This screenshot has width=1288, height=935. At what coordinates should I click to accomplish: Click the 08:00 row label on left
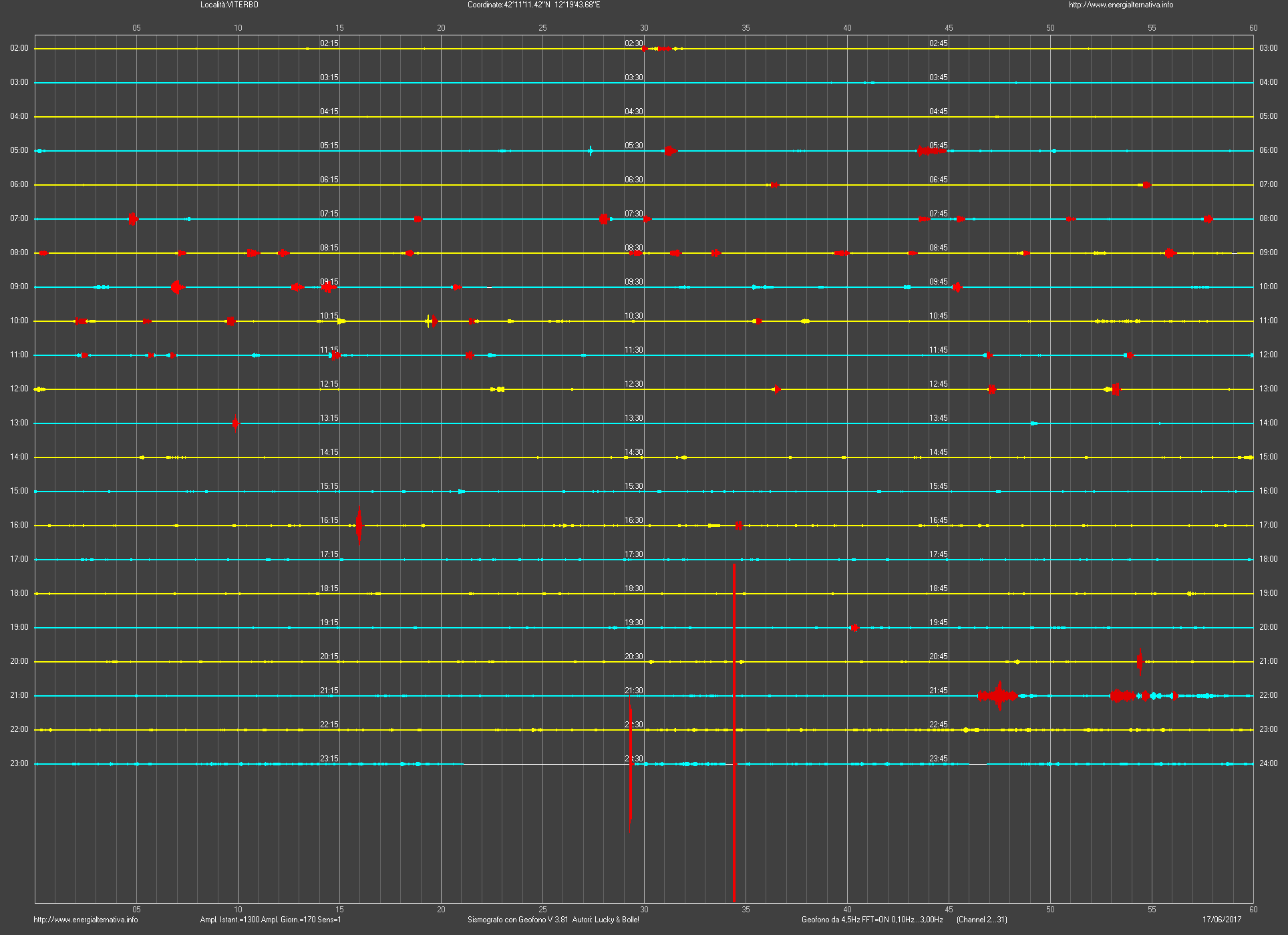[x=19, y=253]
